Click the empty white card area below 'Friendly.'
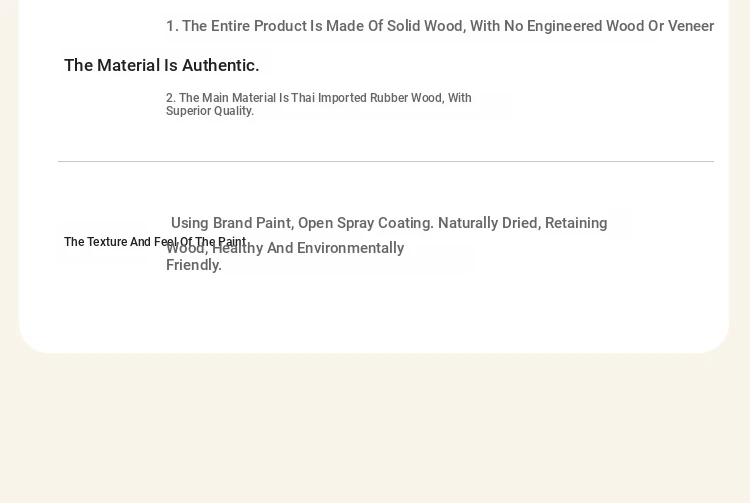 373,313
